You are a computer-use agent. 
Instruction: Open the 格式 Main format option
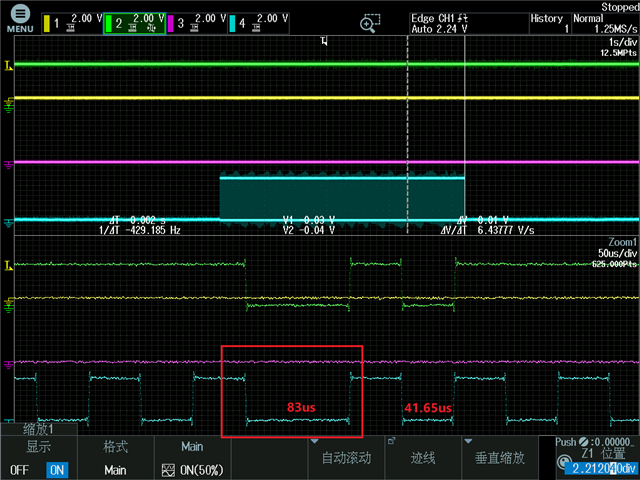(x=115, y=458)
